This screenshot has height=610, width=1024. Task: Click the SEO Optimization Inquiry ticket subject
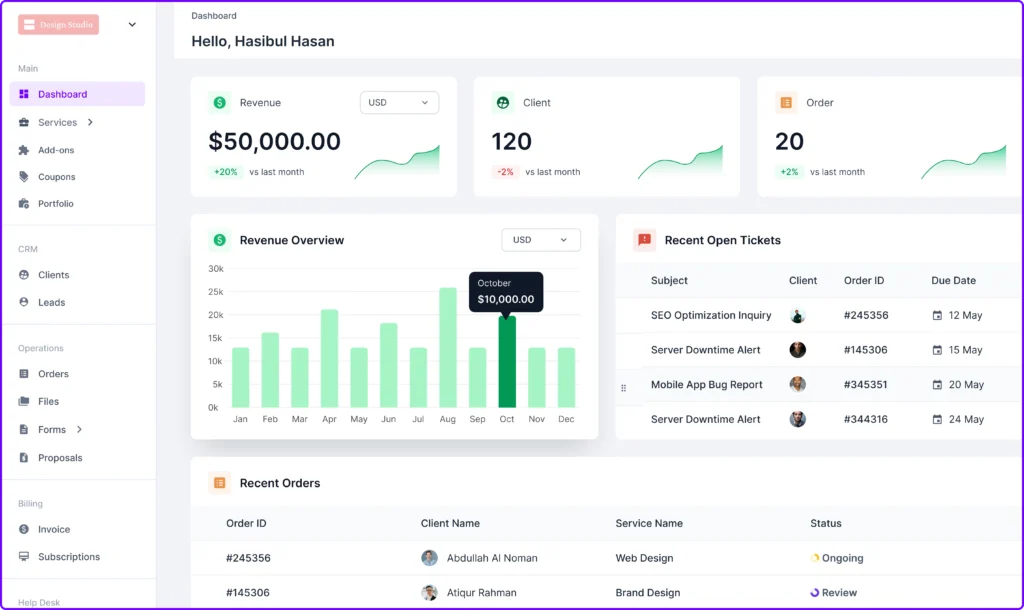pyautogui.click(x=712, y=314)
